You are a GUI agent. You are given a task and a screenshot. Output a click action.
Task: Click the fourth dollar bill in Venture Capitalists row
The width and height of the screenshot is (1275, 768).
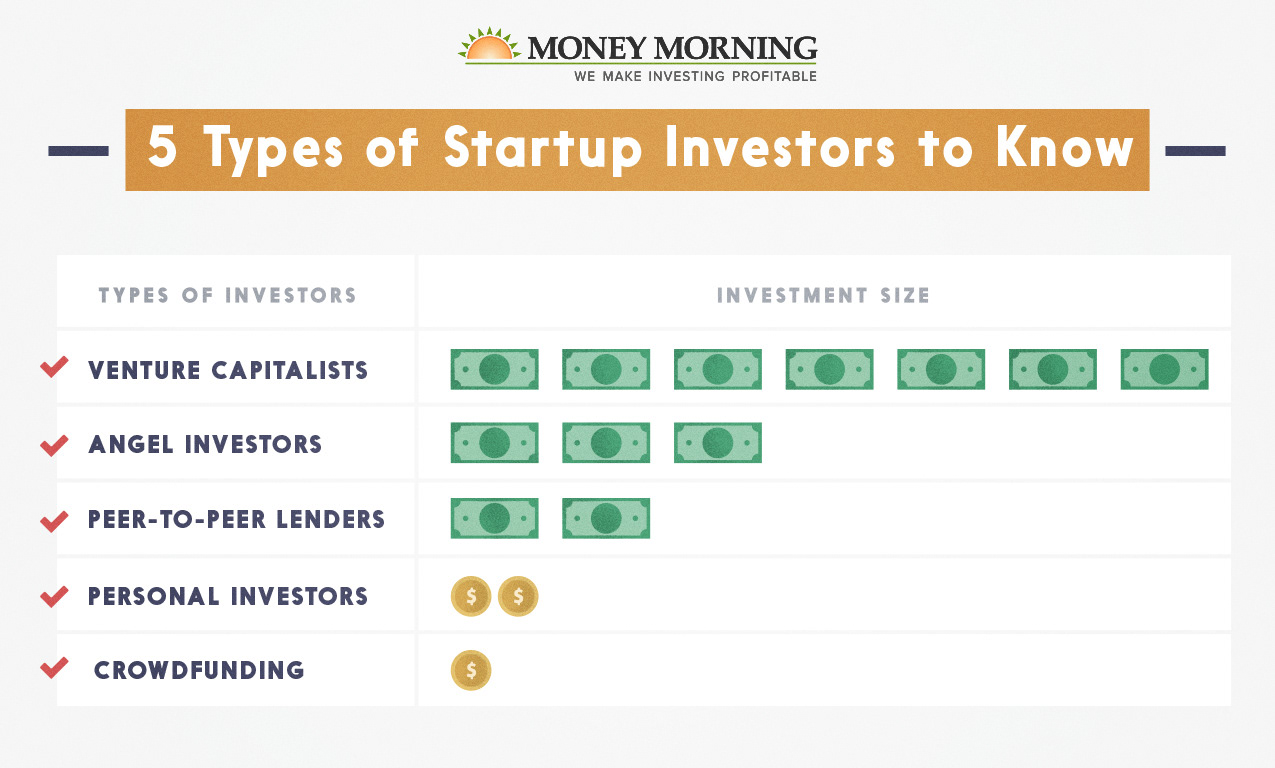(x=829, y=369)
